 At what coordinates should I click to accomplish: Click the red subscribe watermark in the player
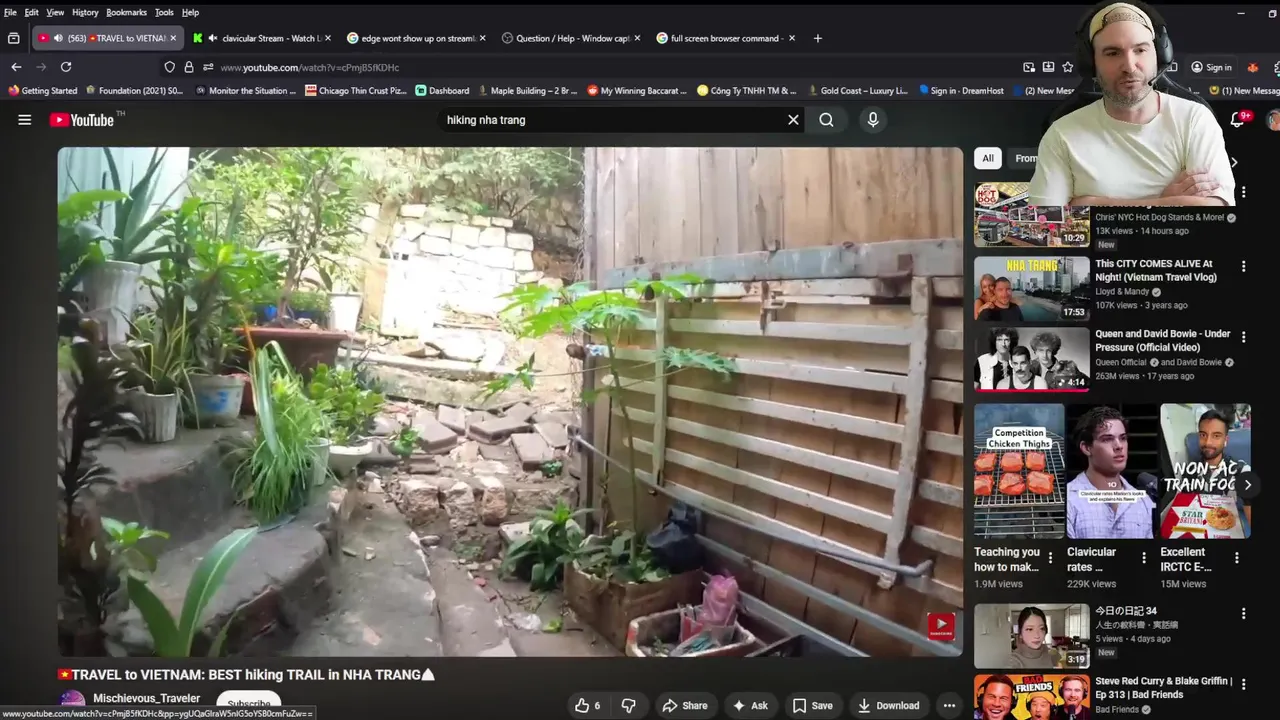click(x=940, y=626)
